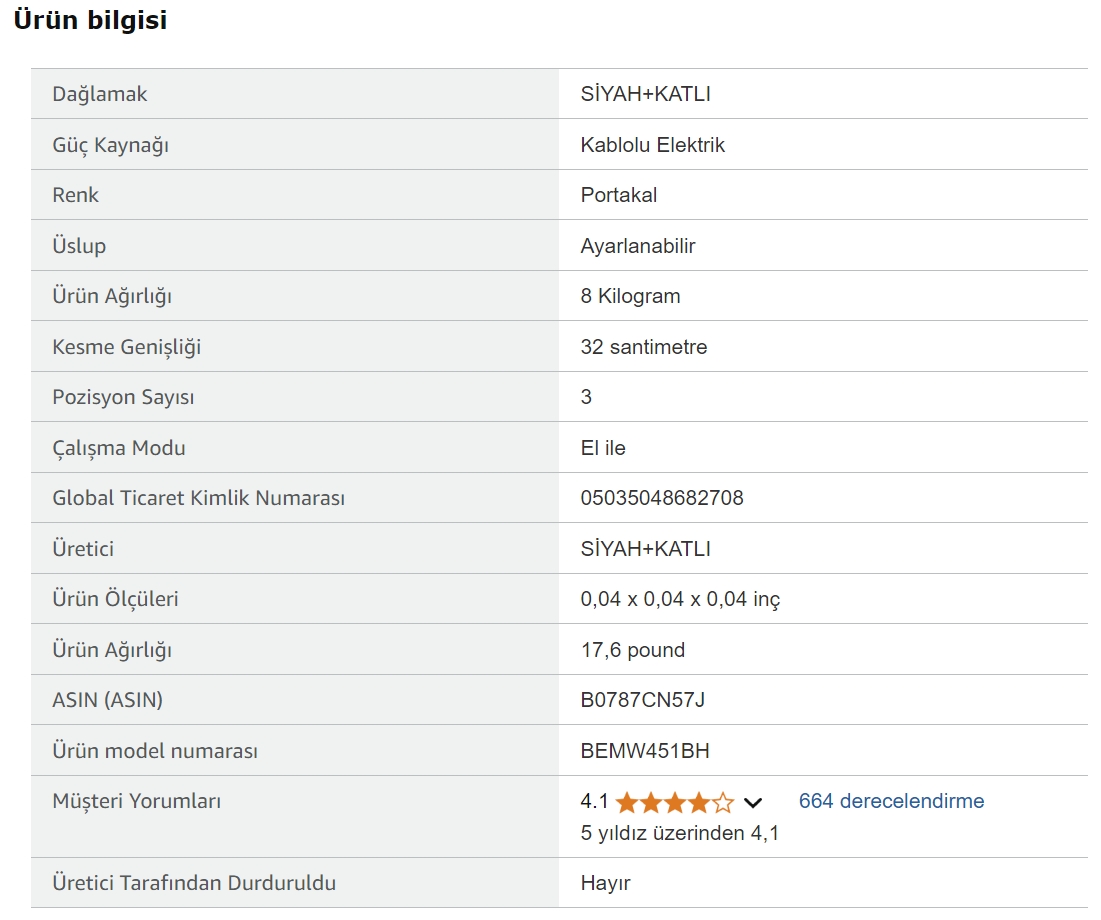Click the Ürün bilgisi heading

click(x=90, y=21)
